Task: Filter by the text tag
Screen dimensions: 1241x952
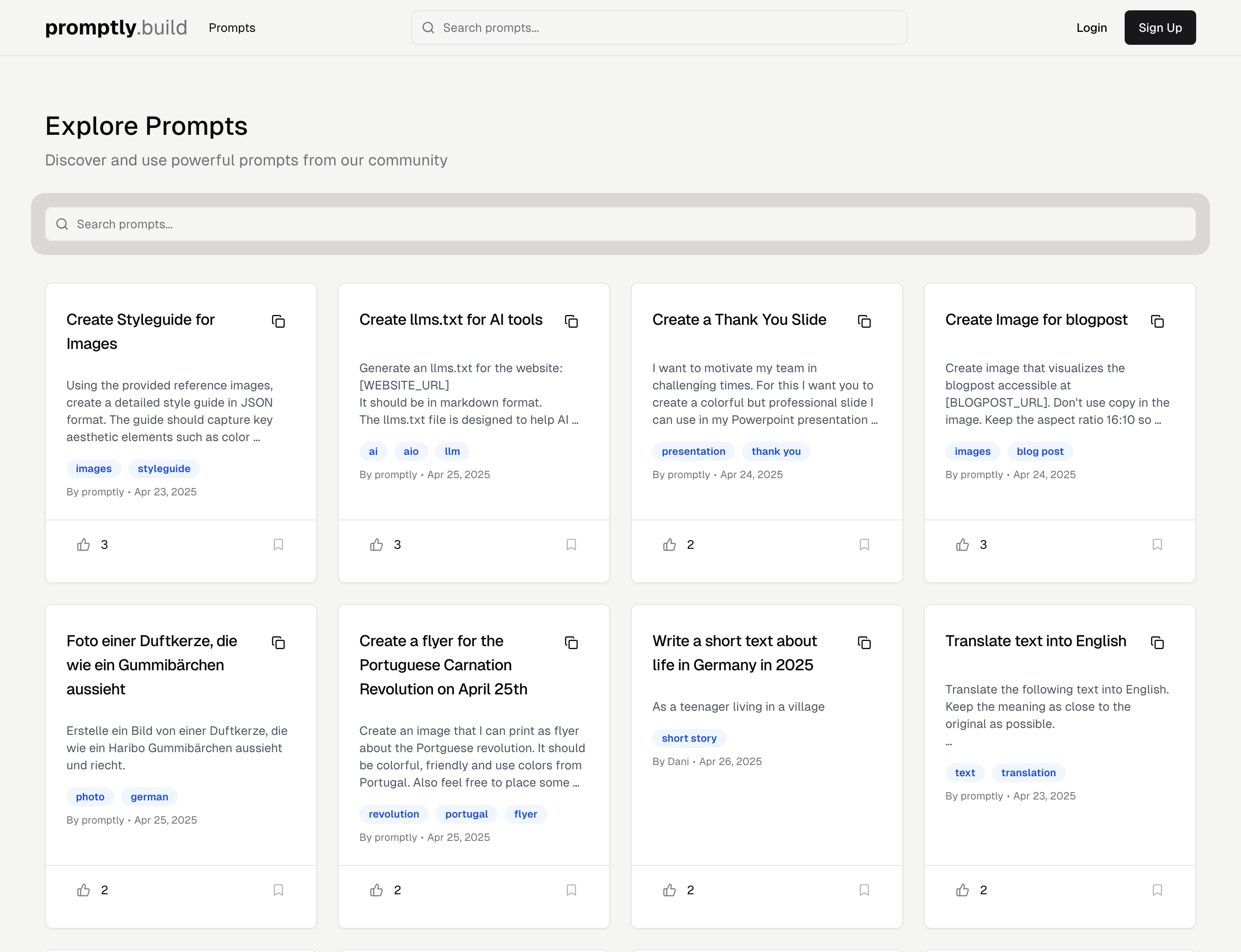Action: pyautogui.click(x=965, y=773)
